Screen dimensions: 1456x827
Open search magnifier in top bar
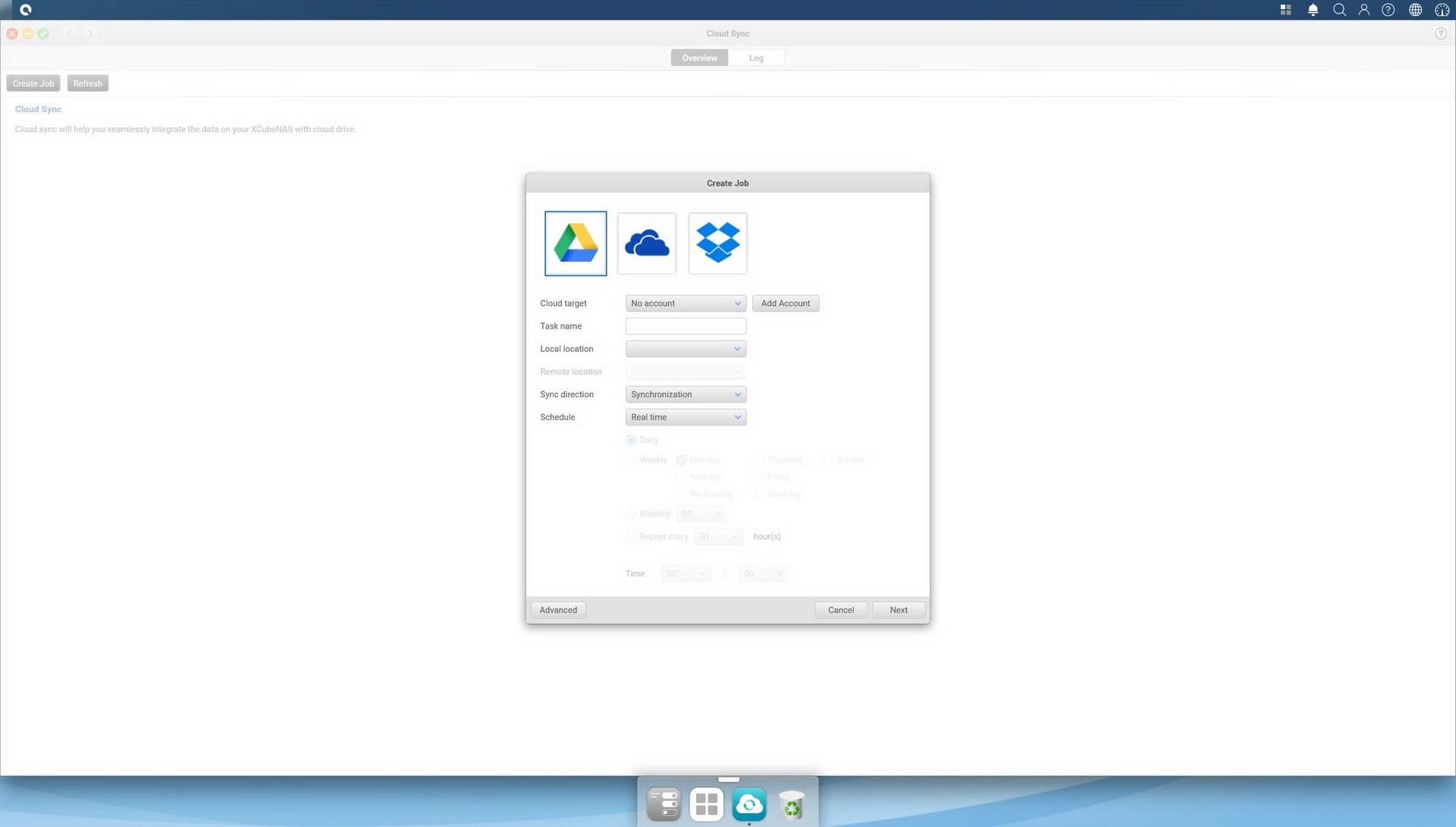tap(1339, 10)
